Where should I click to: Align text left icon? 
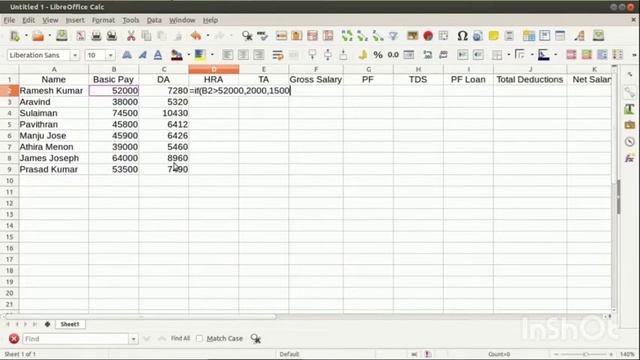pyautogui.click(x=227, y=55)
